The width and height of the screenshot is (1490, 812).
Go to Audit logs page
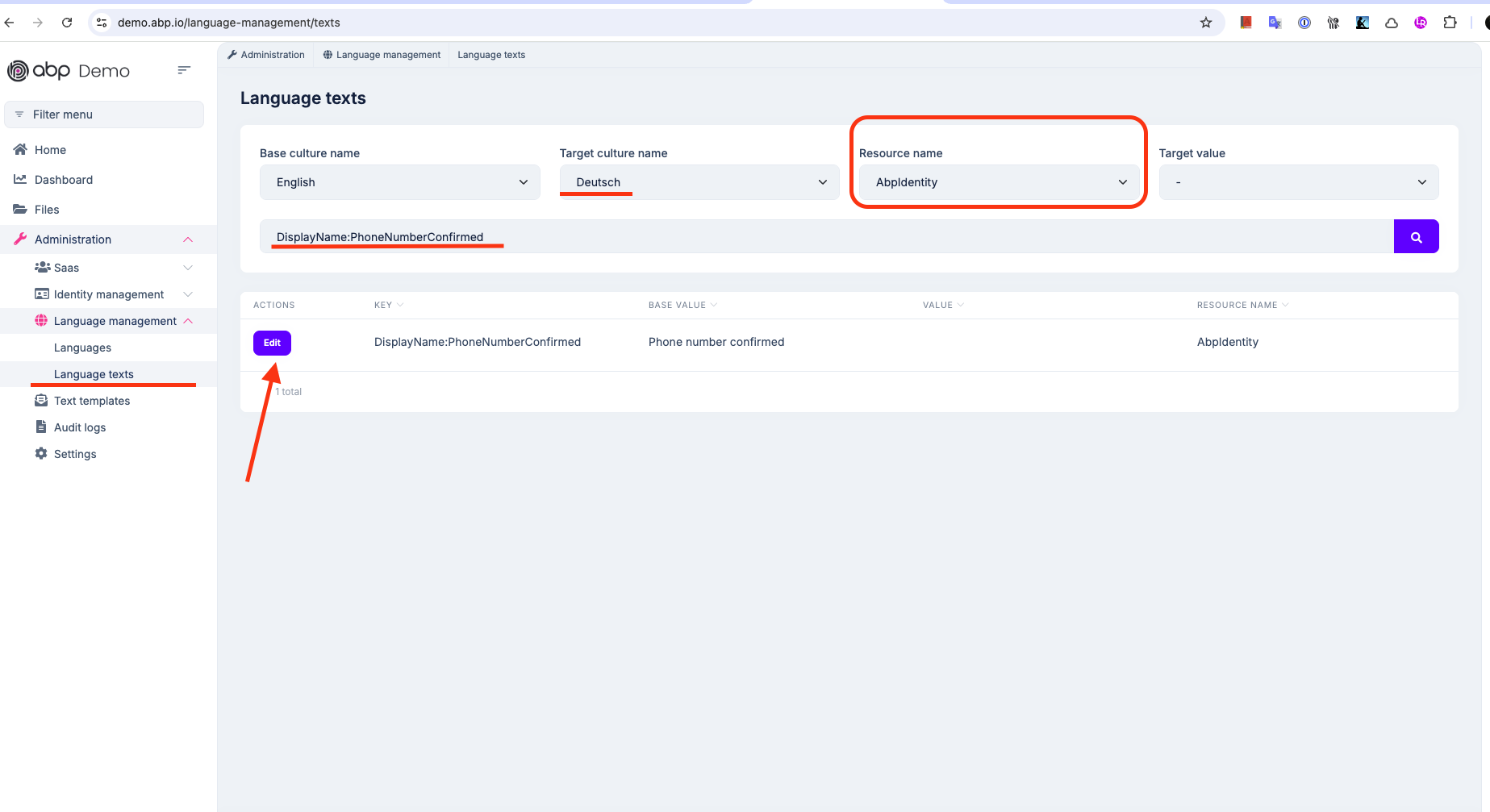(80, 427)
